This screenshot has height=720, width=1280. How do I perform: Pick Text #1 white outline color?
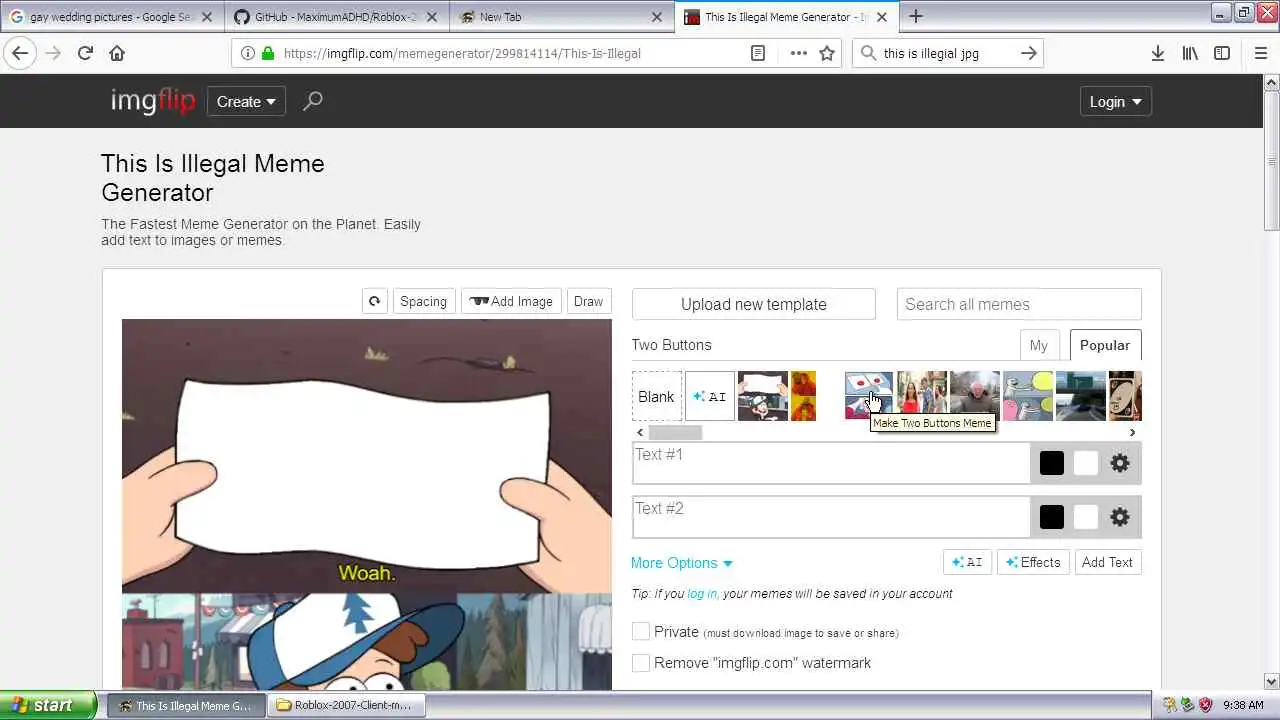[x=1085, y=463]
